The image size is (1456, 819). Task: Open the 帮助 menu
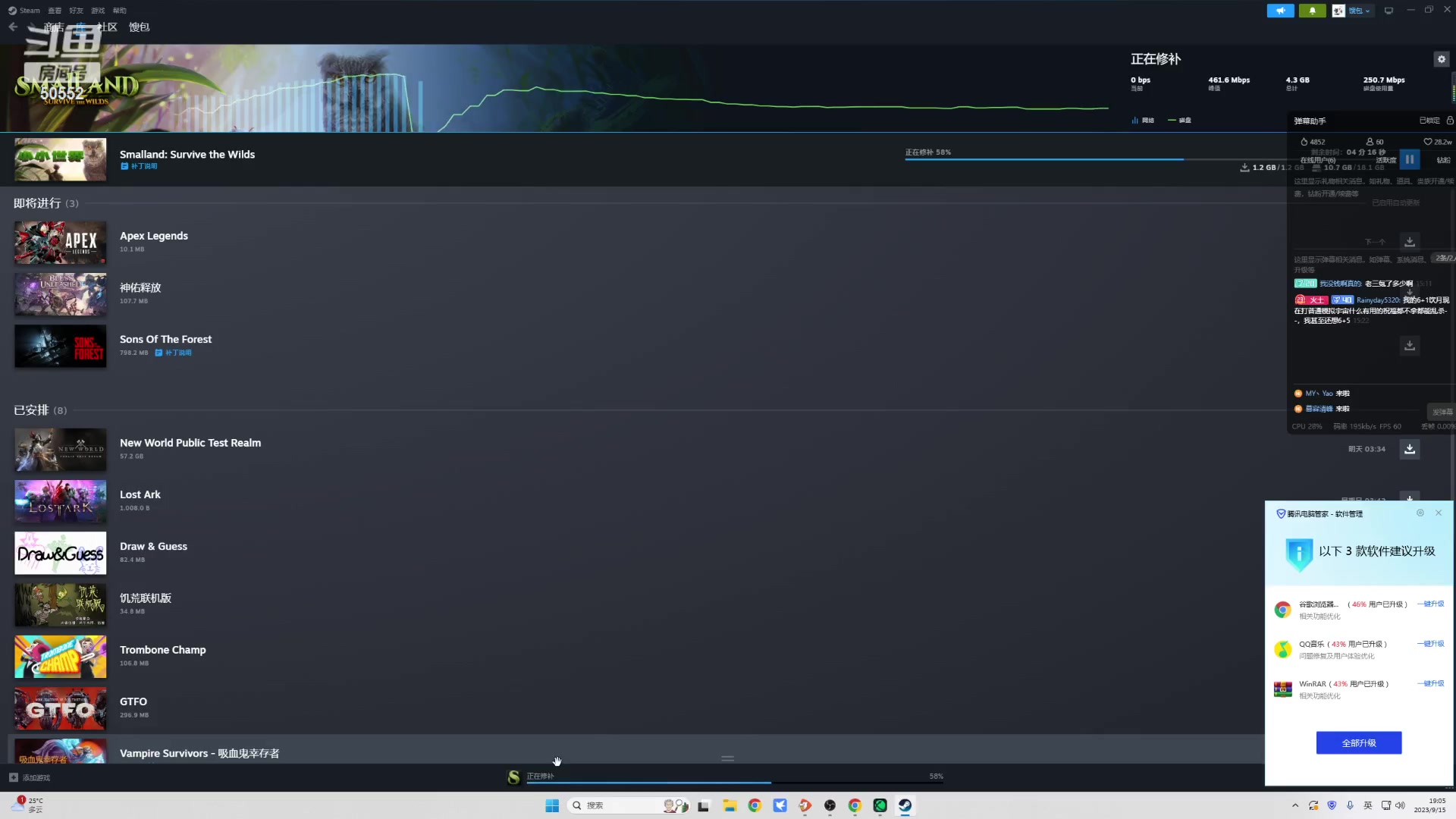pyautogui.click(x=120, y=11)
